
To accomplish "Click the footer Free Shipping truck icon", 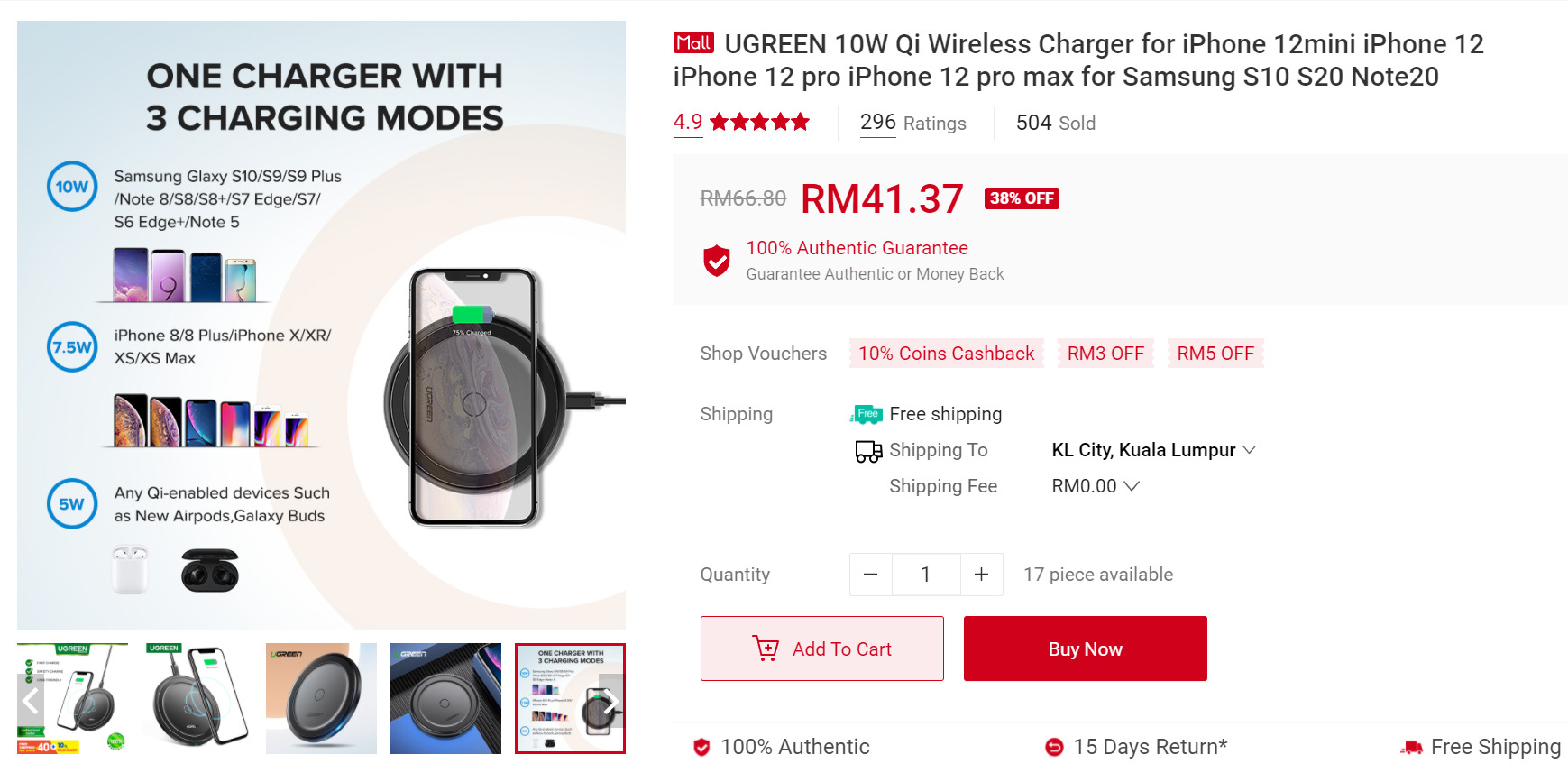I will [x=1411, y=747].
